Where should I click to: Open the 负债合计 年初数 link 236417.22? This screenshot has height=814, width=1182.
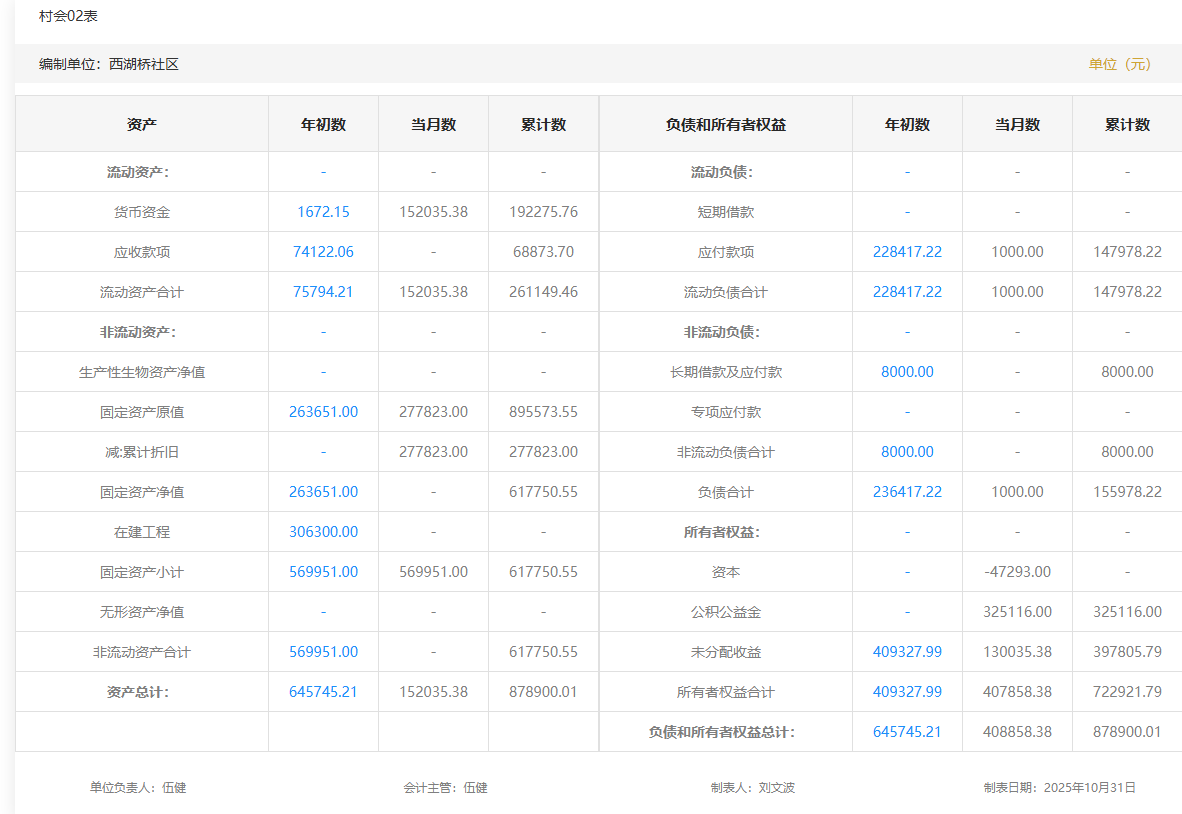[x=907, y=492]
